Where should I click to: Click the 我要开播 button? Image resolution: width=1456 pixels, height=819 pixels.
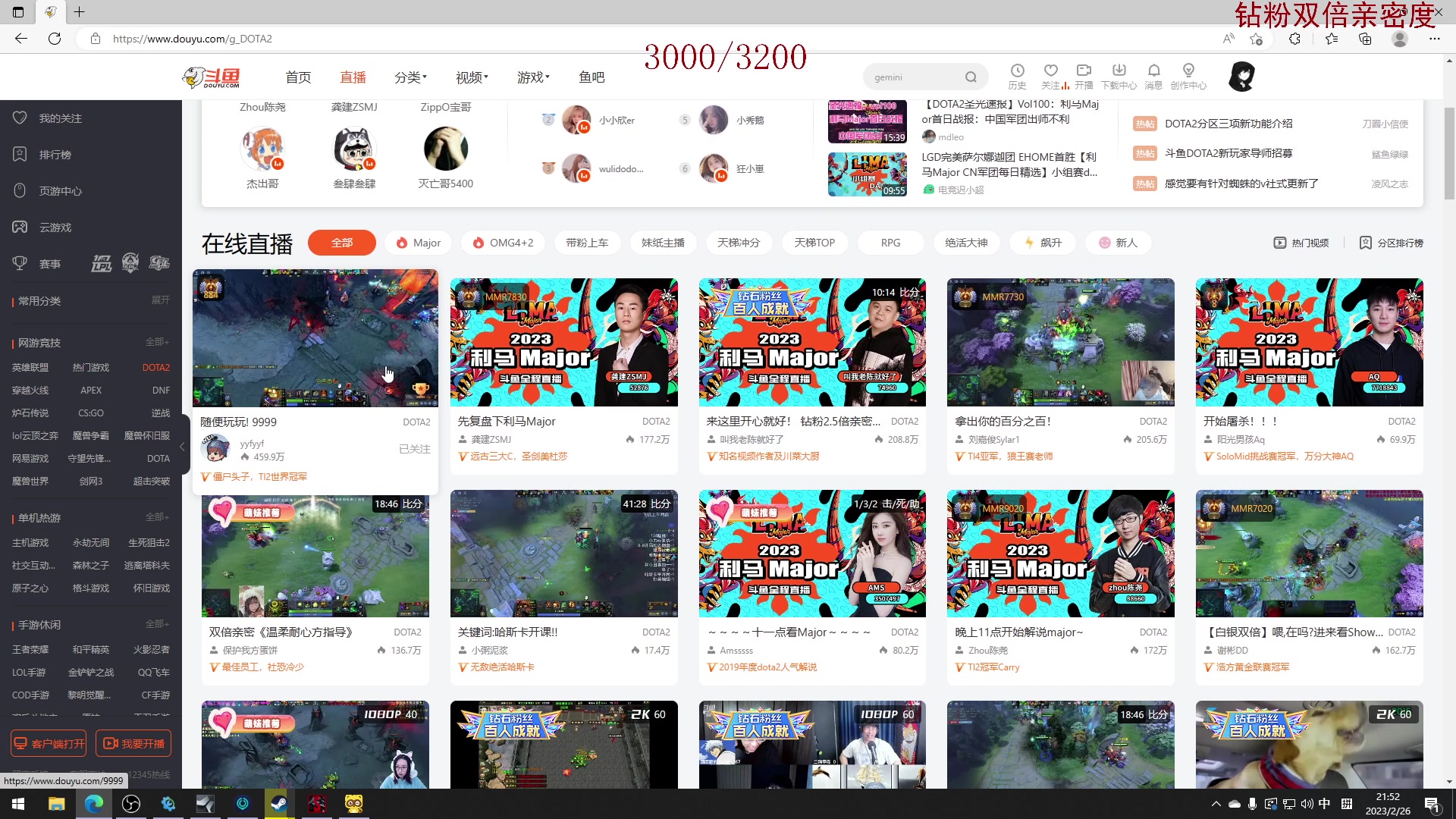tap(133, 743)
